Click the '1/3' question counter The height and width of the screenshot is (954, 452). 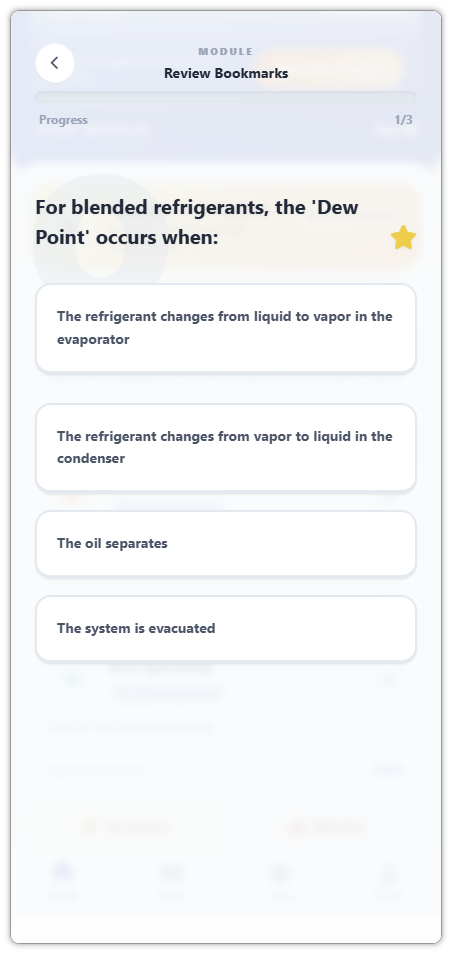tap(403, 120)
